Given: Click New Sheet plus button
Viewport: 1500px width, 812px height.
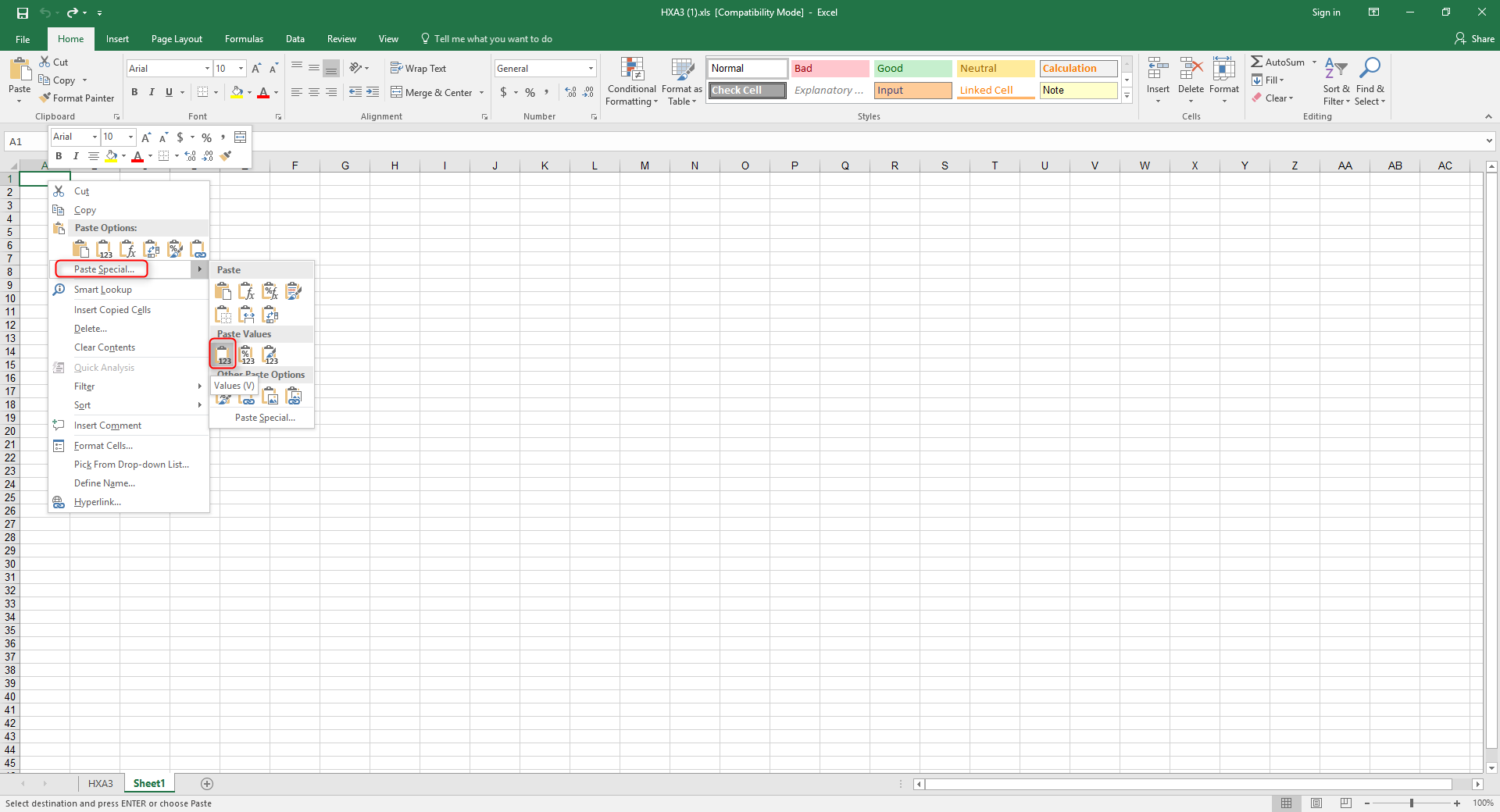Looking at the screenshot, I should coord(207,783).
